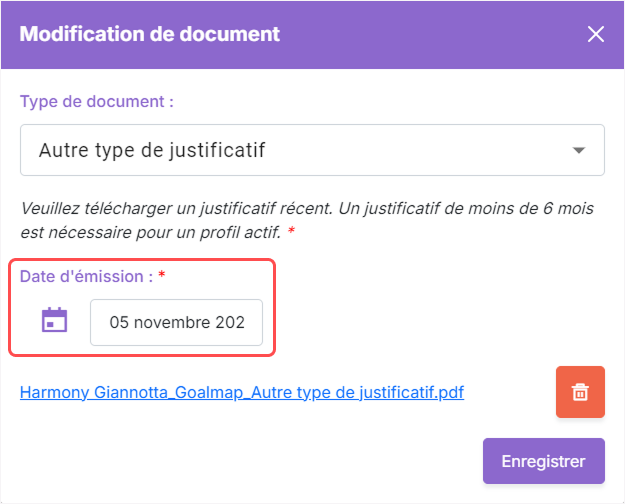This screenshot has width=625, height=504.
Task: Click the dropdown caret arrow of document type
Action: click(579, 150)
